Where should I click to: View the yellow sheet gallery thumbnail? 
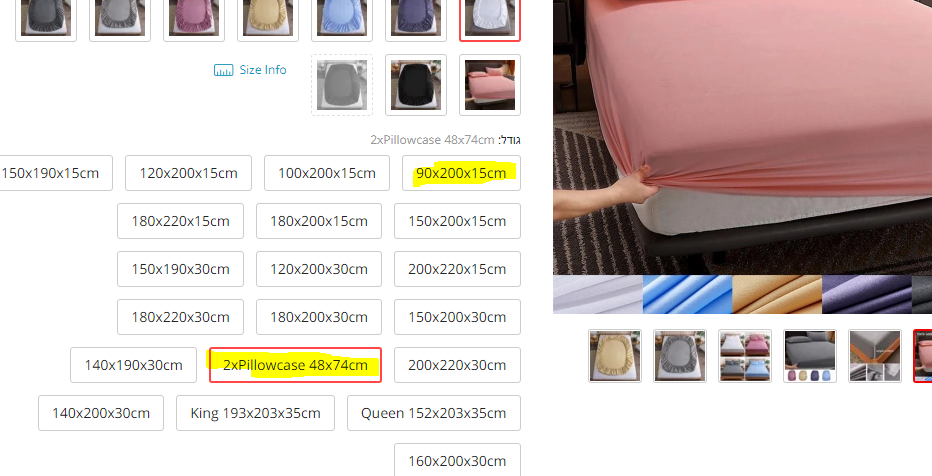[615, 356]
